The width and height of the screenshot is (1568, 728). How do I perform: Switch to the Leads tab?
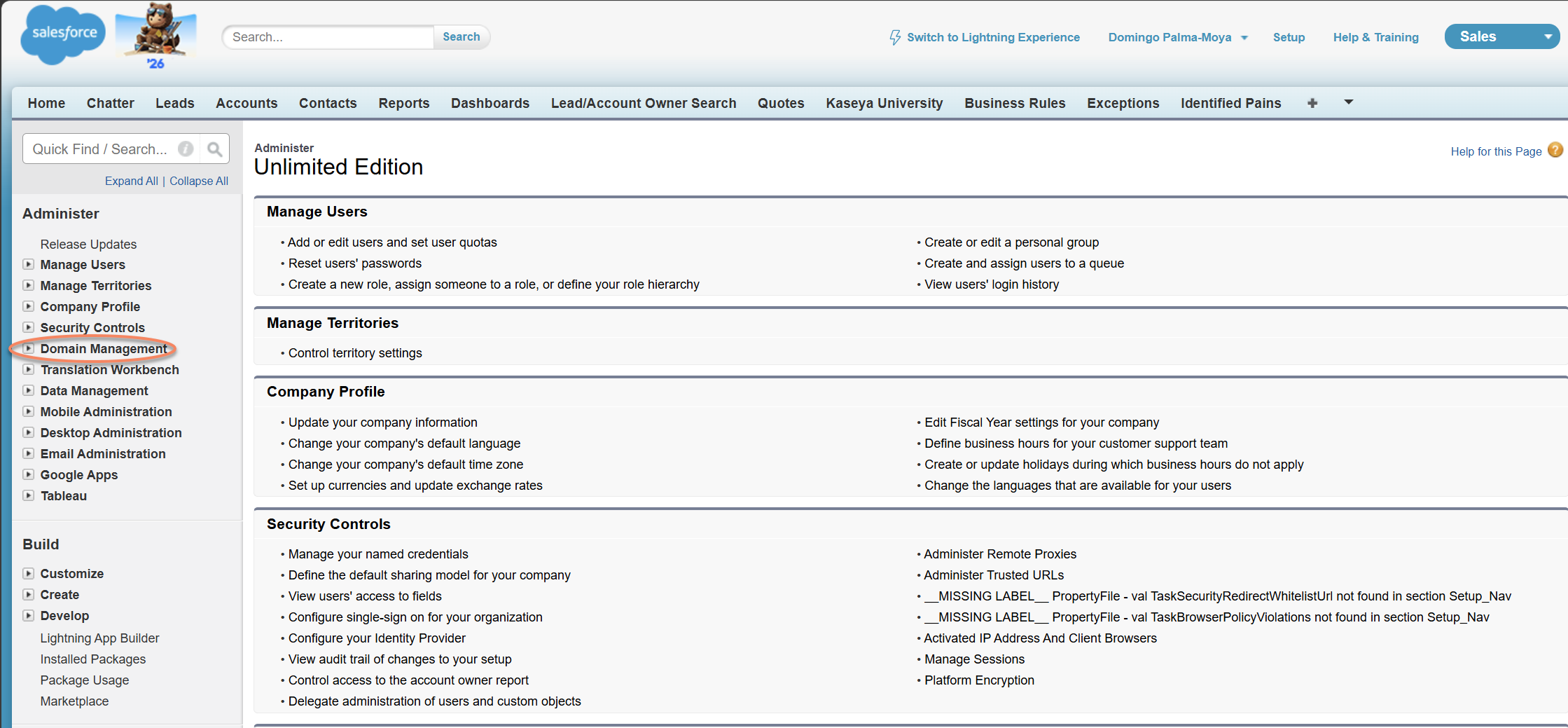coord(175,103)
